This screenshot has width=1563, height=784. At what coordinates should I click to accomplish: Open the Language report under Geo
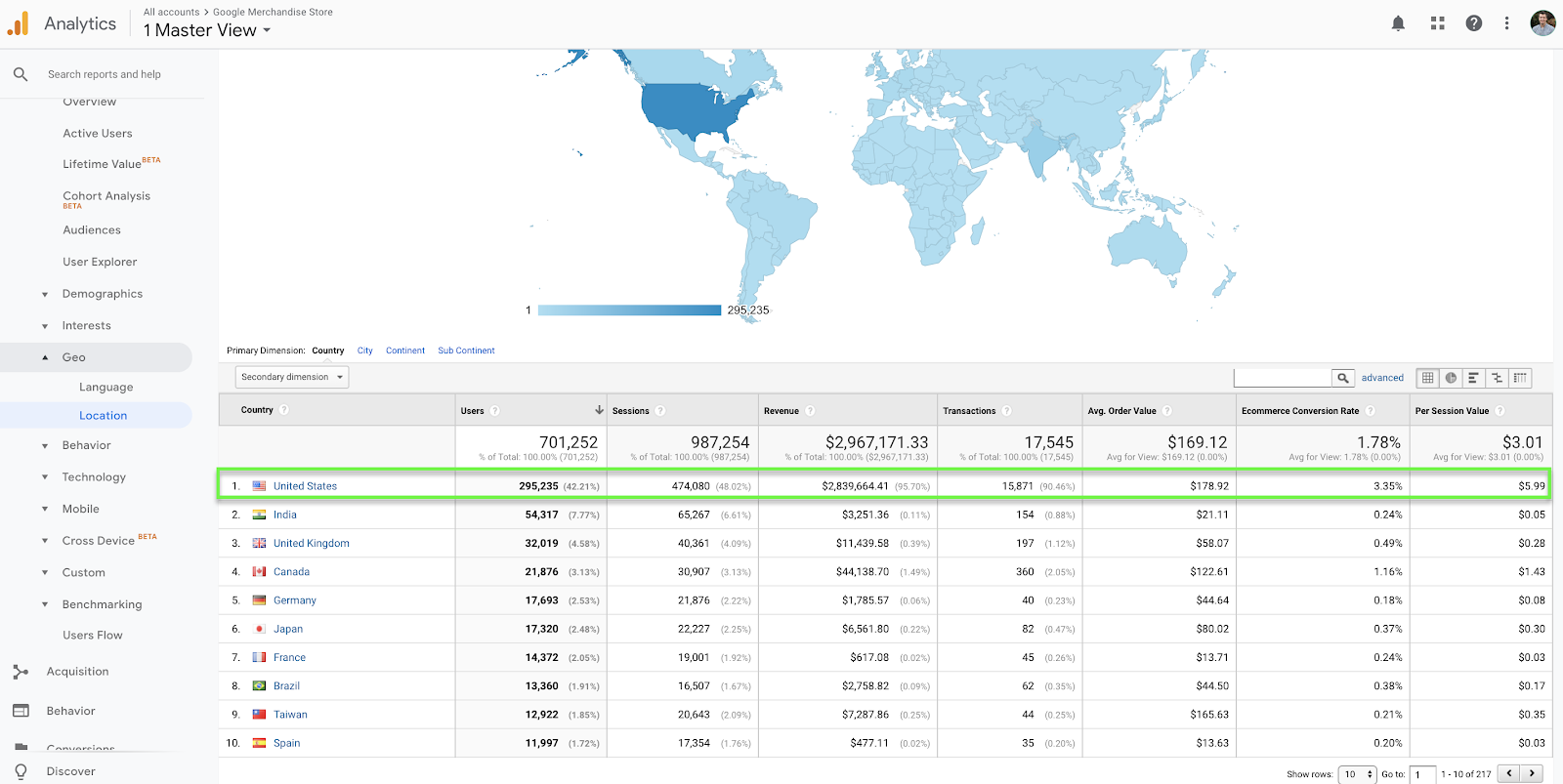(106, 388)
